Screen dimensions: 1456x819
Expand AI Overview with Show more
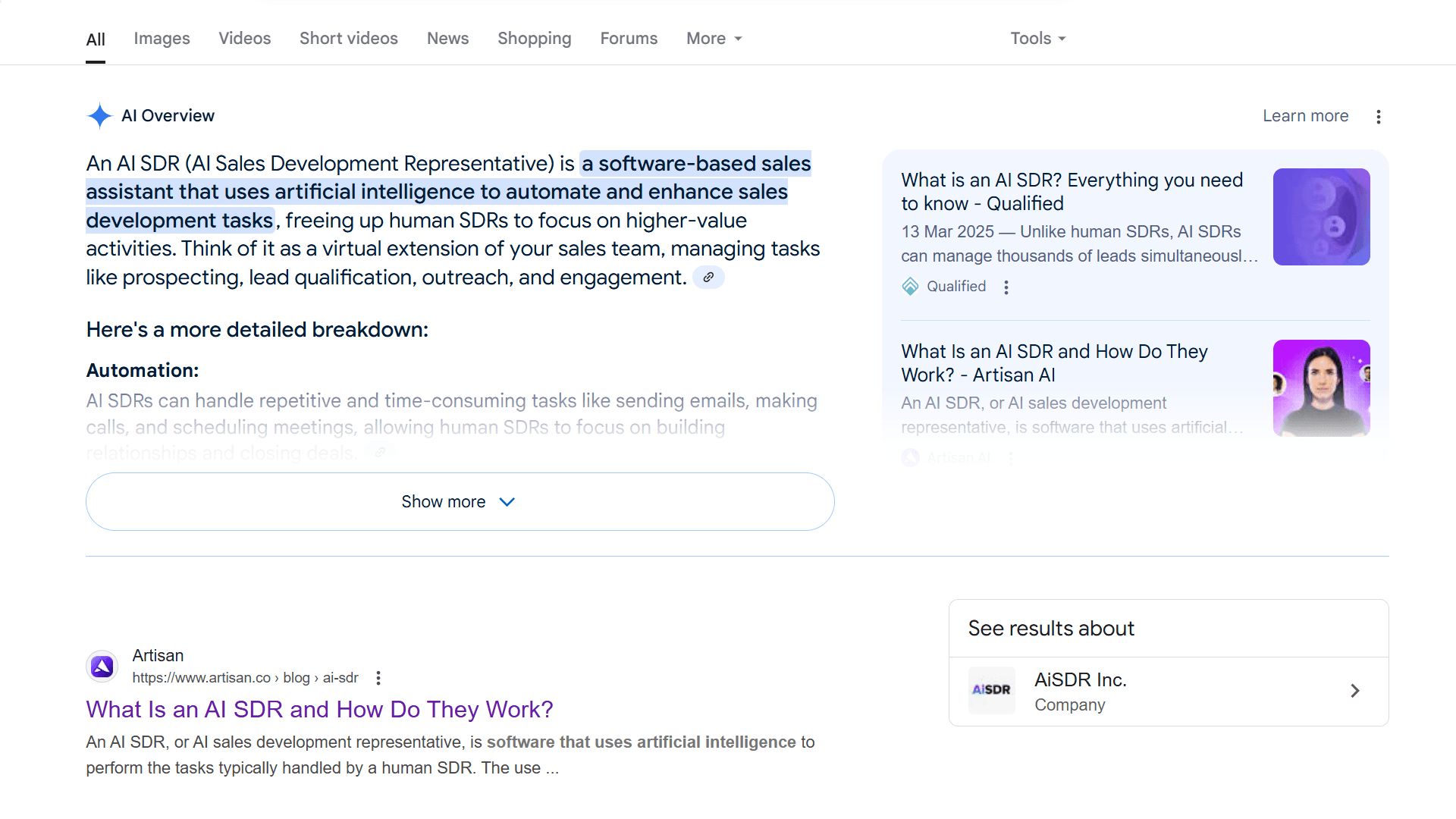click(460, 502)
